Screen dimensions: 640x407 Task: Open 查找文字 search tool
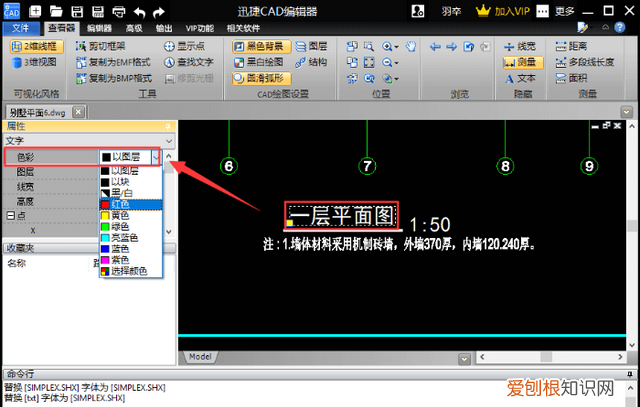point(189,62)
